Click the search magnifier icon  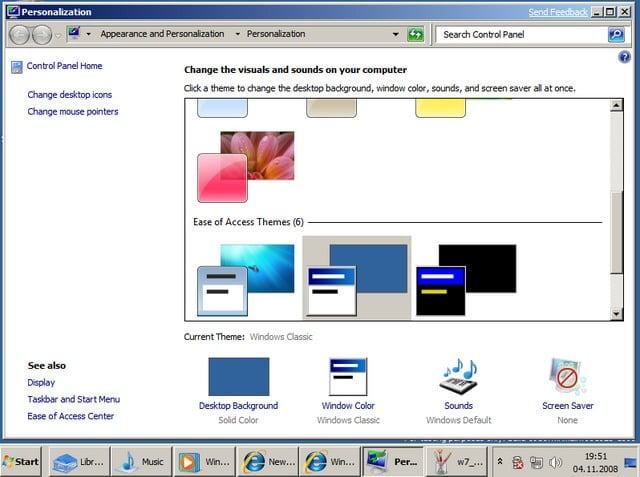pos(616,34)
